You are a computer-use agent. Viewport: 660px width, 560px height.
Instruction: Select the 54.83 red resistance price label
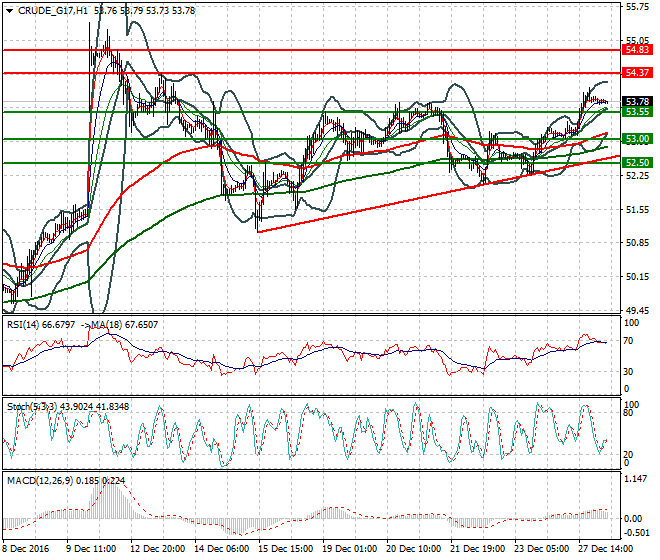[637, 50]
